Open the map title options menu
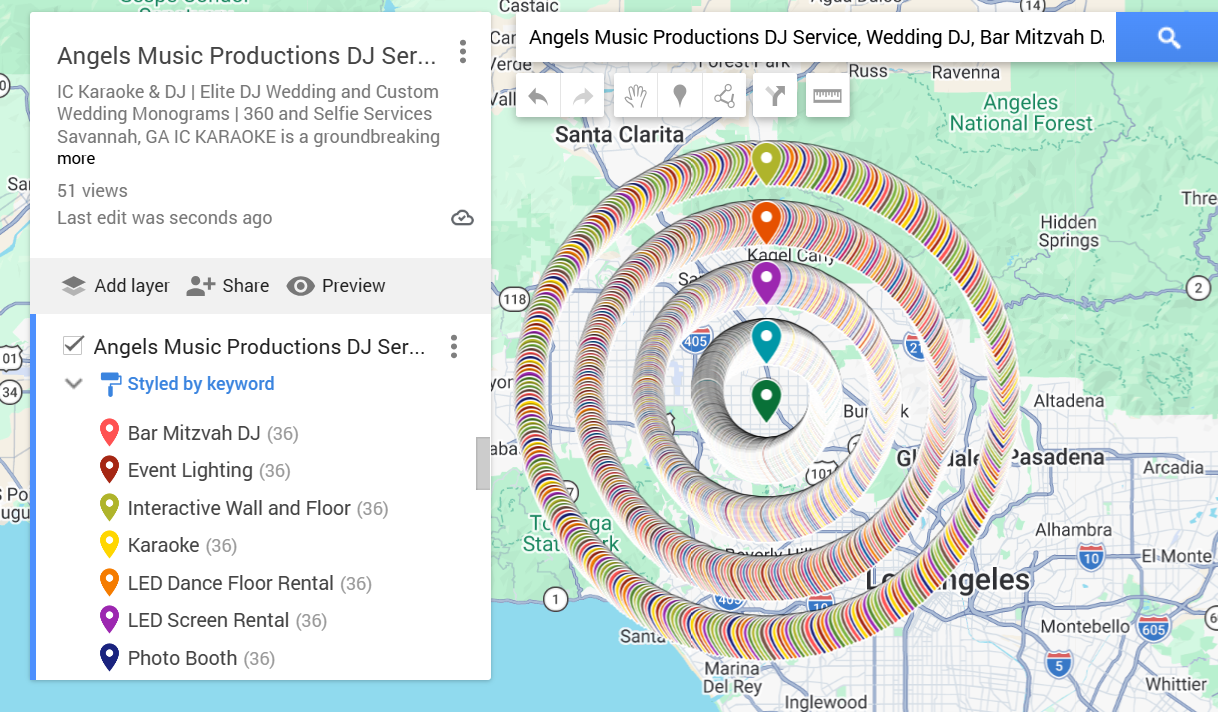 (x=463, y=51)
